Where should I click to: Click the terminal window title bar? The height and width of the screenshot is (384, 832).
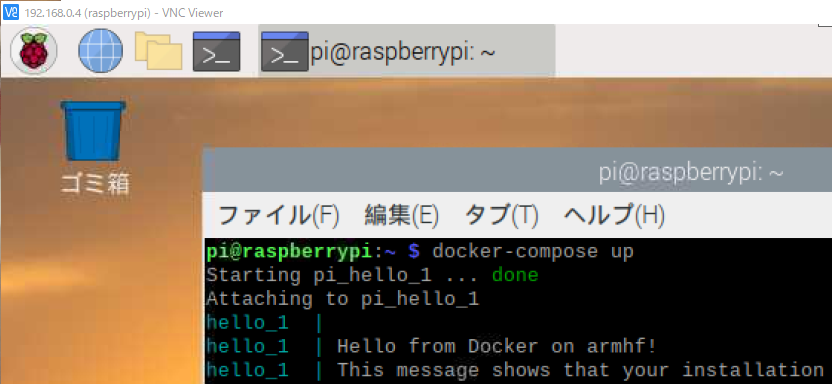tap(517, 173)
